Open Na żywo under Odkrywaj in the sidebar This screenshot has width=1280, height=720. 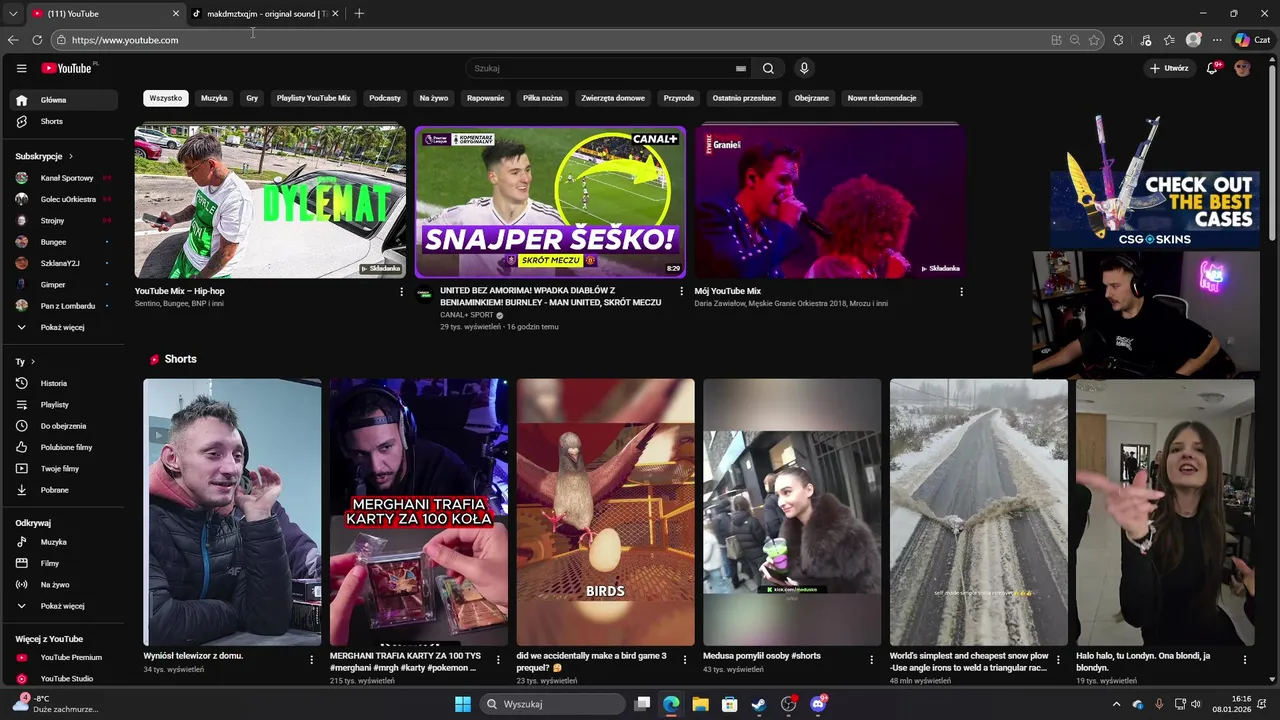pyautogui.click(x=64, y=584)
